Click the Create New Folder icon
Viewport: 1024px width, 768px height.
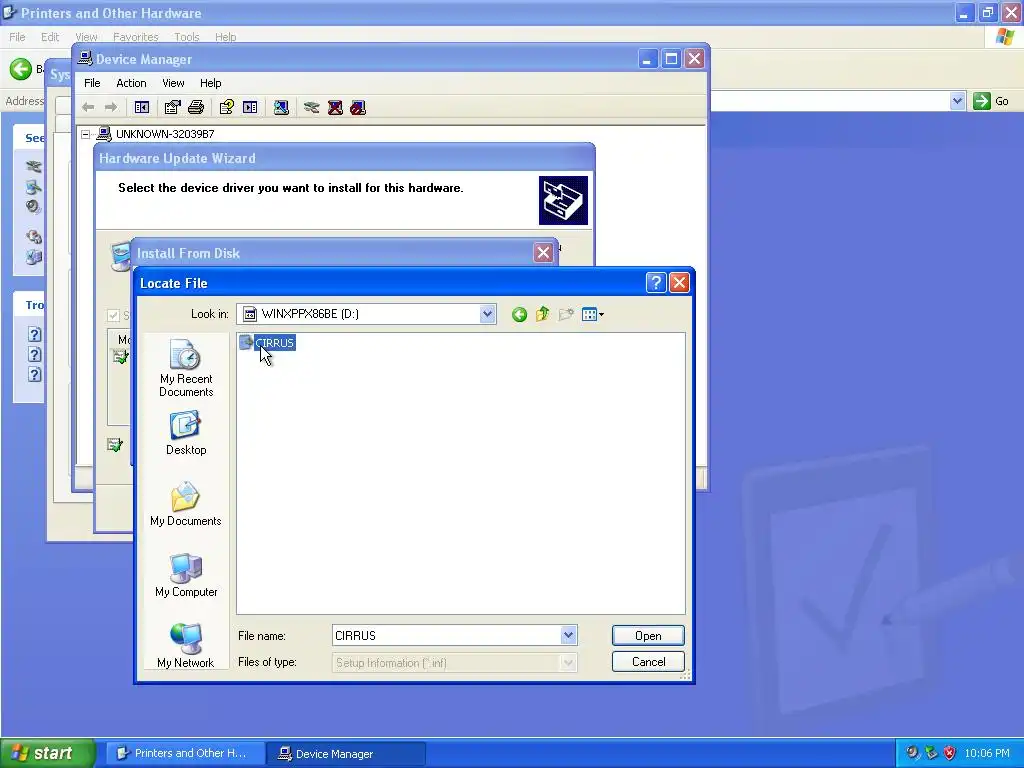coord(566,315)
